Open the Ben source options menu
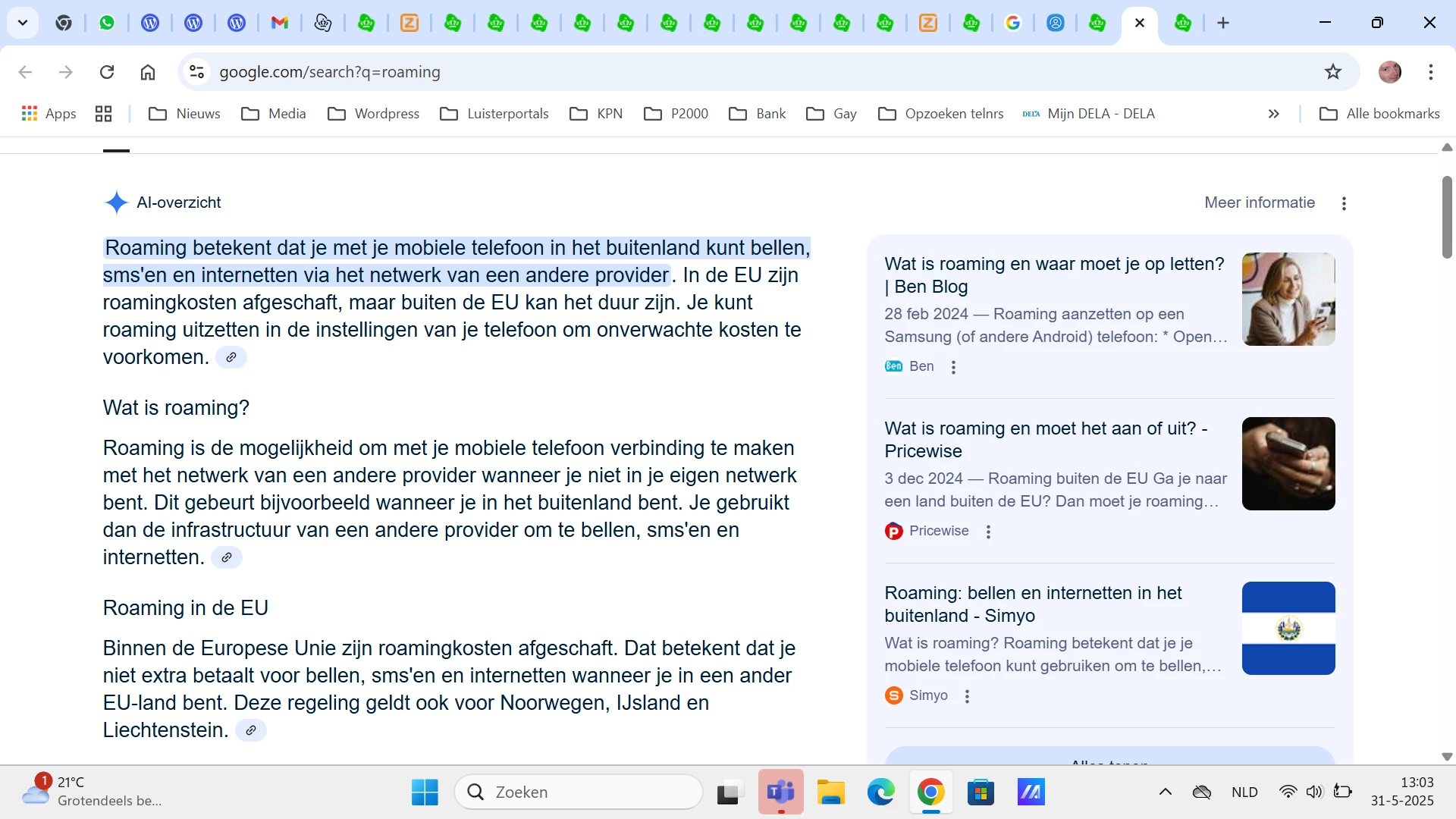This screenshot has width=1456, height=819. [953, 367]
